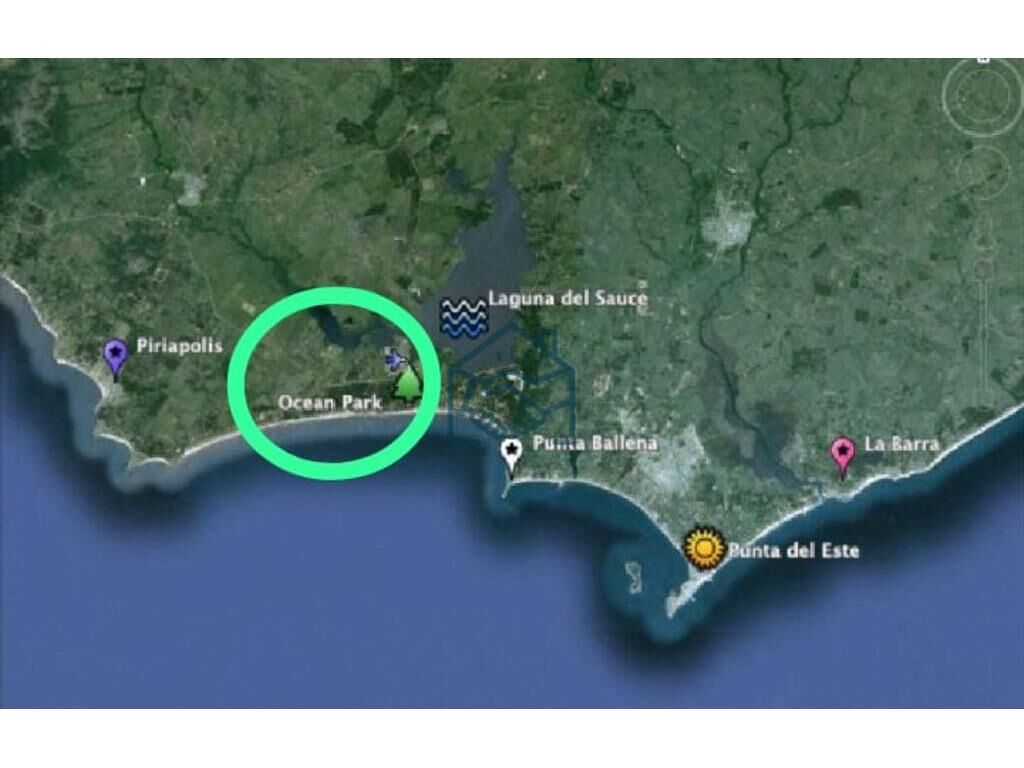
Task: Select the green tree Ocean Park marker
Action: click(408, 384)
